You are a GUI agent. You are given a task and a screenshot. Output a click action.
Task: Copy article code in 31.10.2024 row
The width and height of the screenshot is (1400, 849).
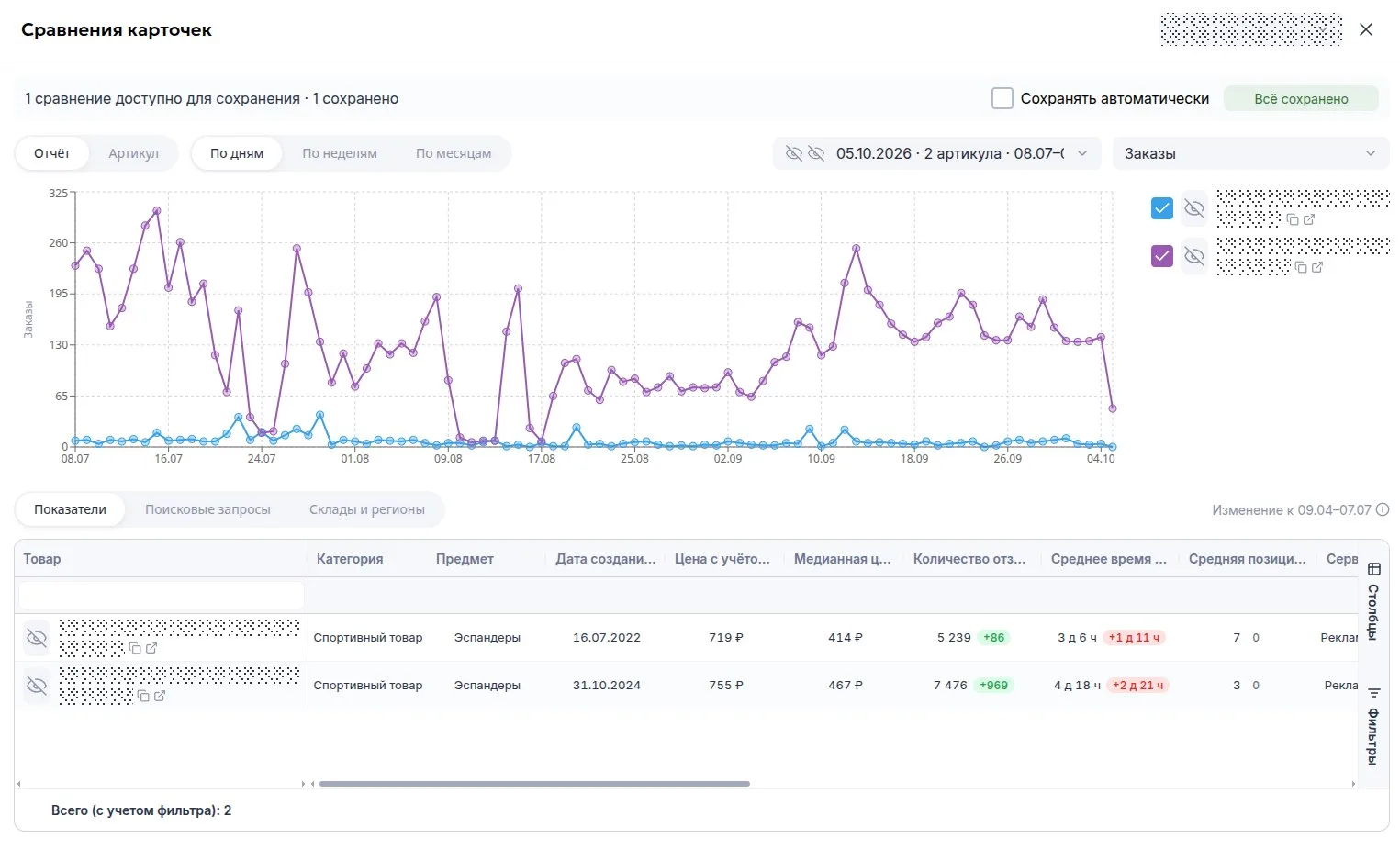143,696
